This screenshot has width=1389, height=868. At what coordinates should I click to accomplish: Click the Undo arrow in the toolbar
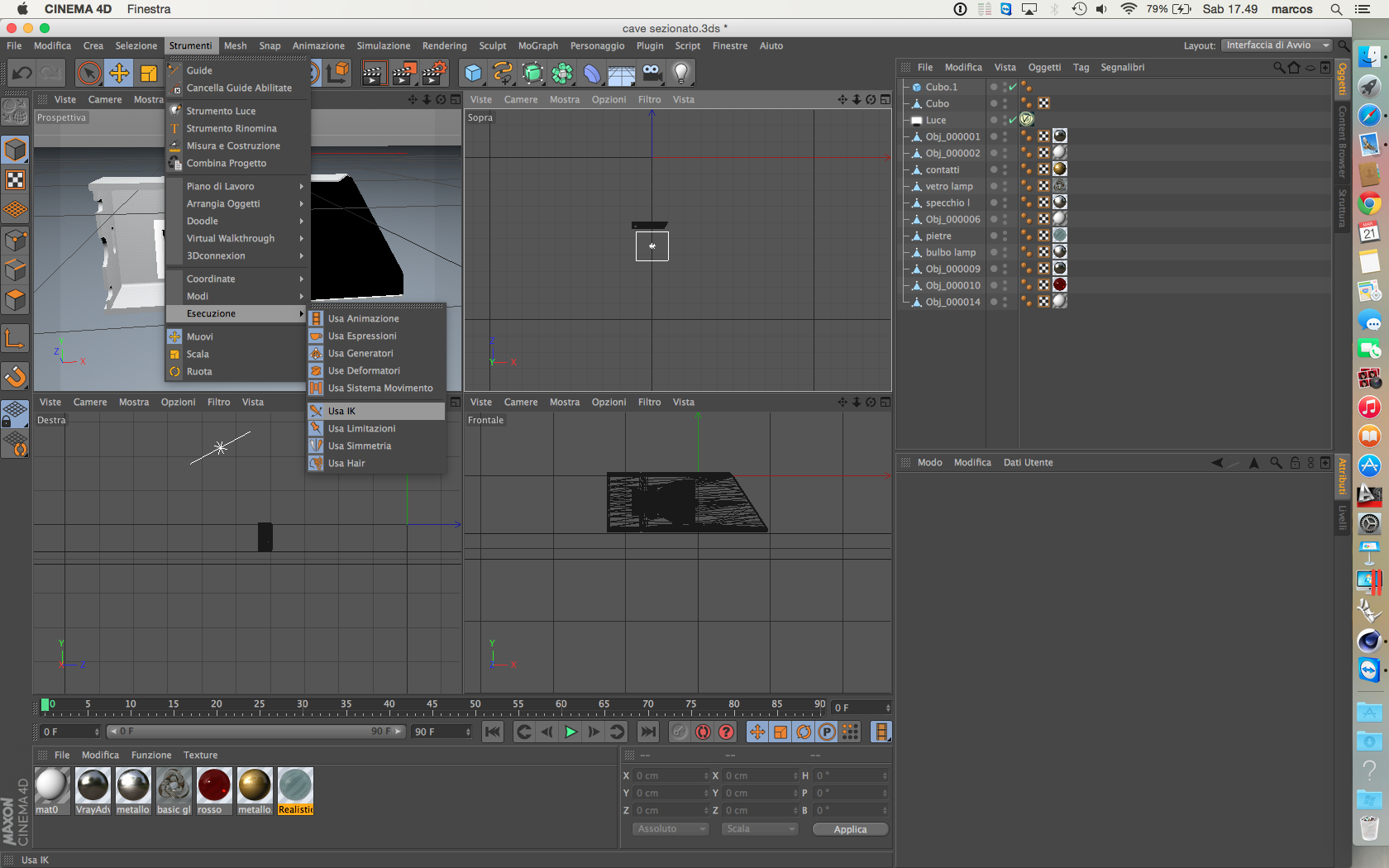(x=22, y=74)
